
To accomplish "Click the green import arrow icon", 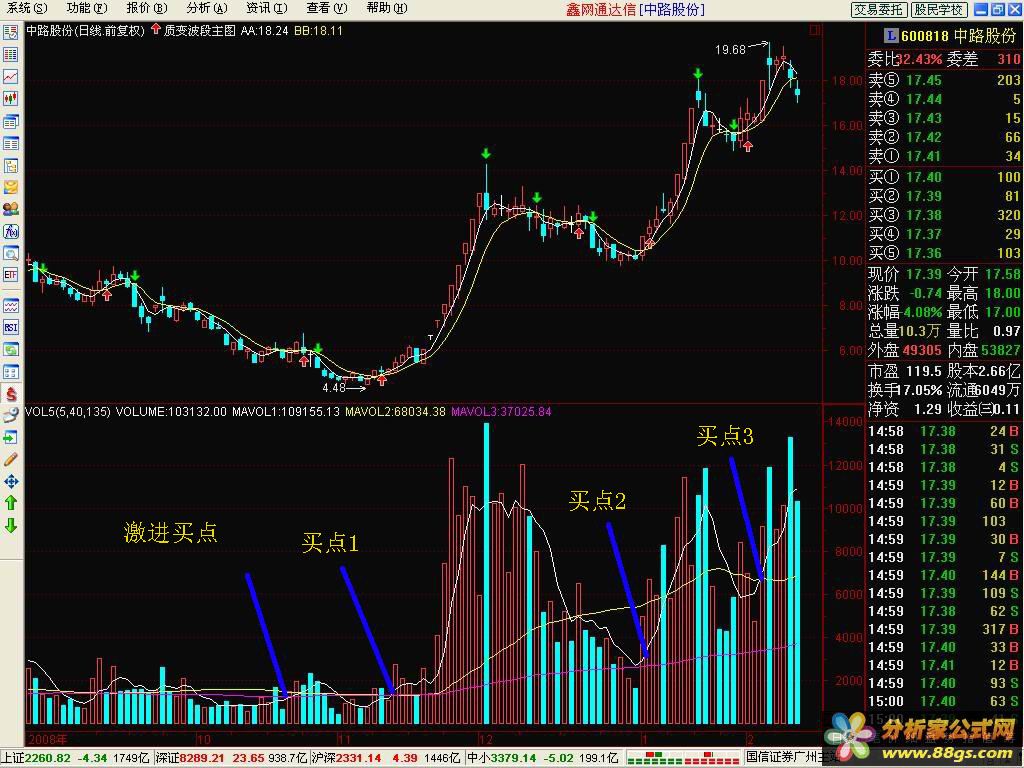I will tap(10, 438).
